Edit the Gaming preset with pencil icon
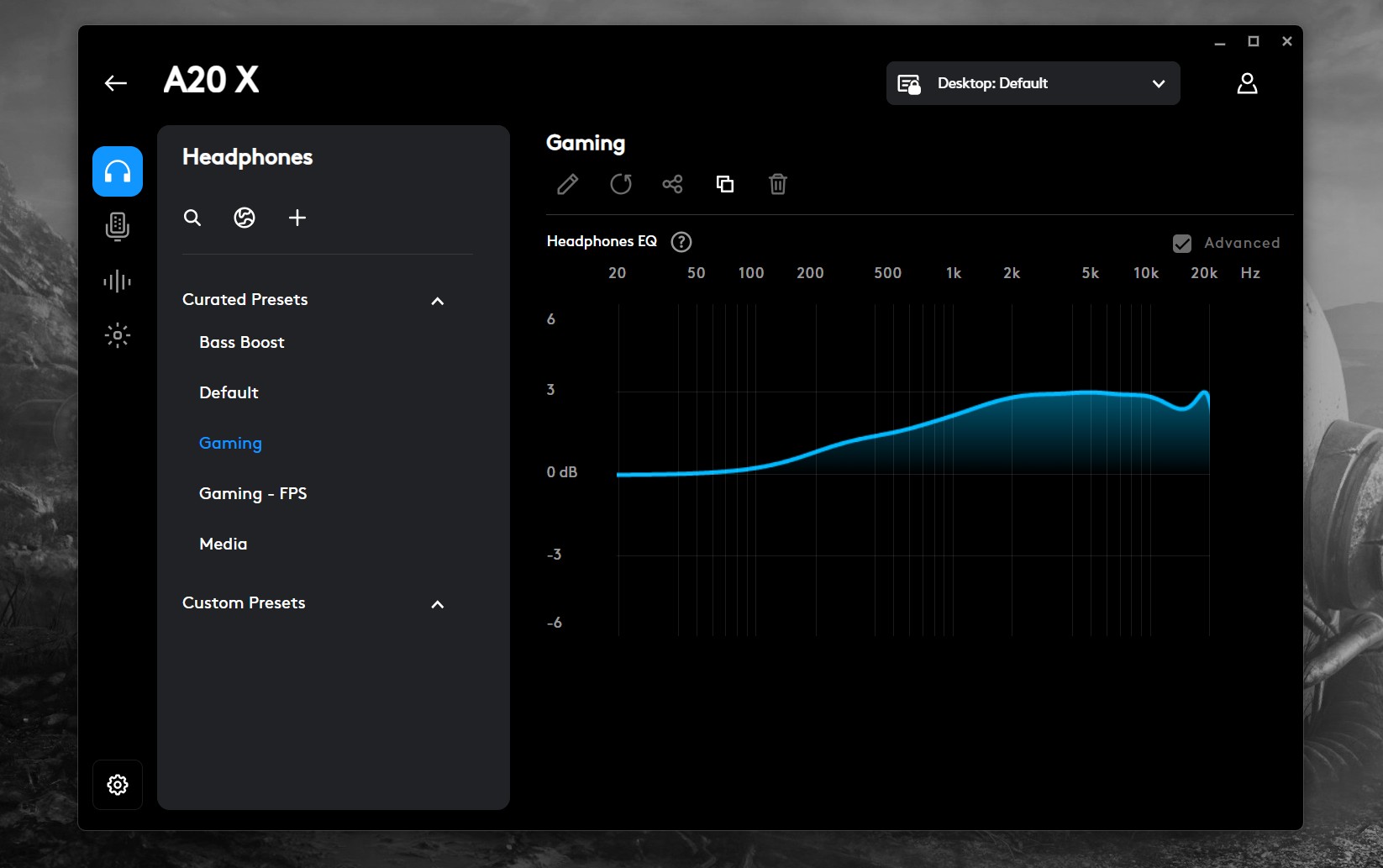1383x868 pixels. [568, 184]
